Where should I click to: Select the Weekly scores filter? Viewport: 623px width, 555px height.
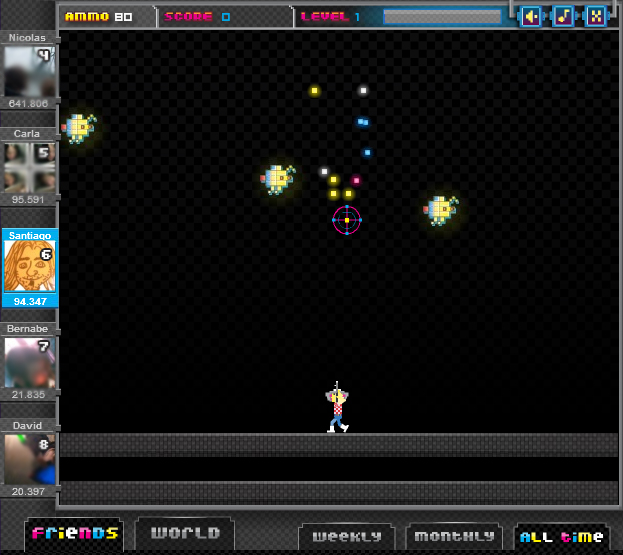point(346,536)
